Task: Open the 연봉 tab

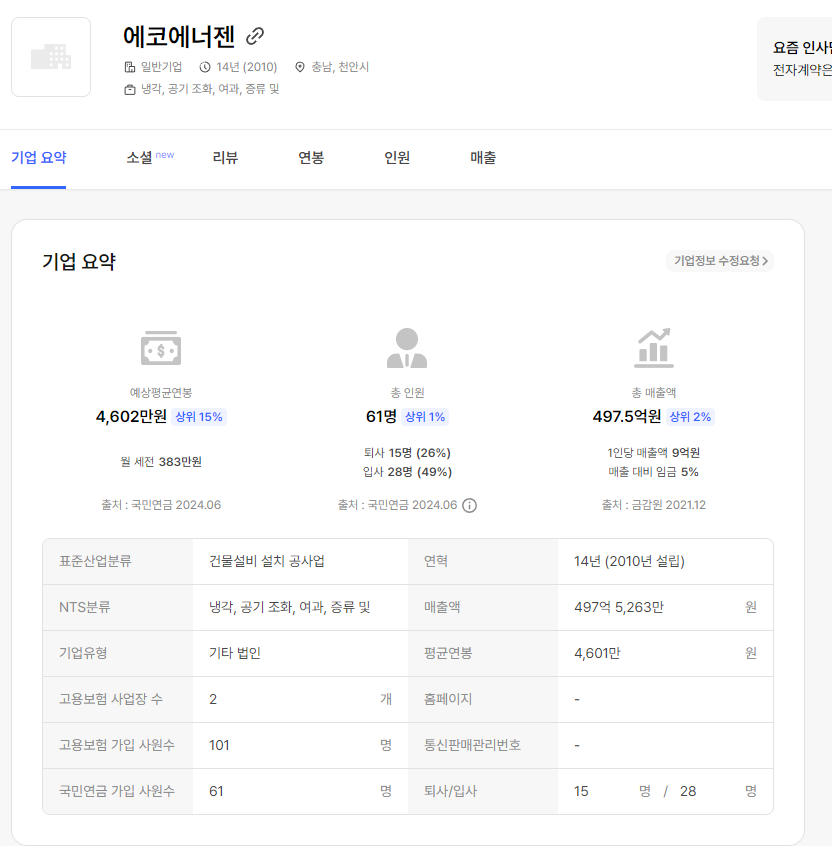Action: 311,158
